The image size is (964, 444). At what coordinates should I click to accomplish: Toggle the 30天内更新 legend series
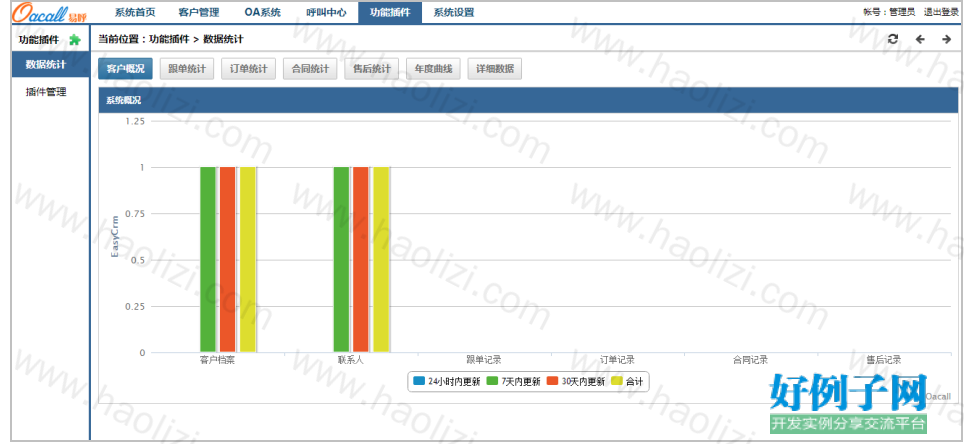(x=576, y=381)
